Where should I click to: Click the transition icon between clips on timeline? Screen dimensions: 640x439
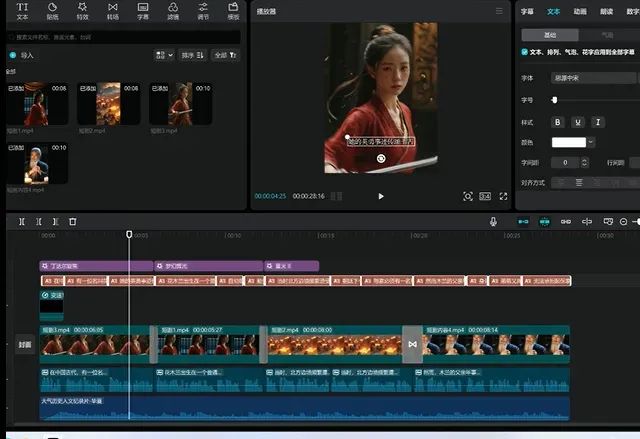(x=412, y=344)
